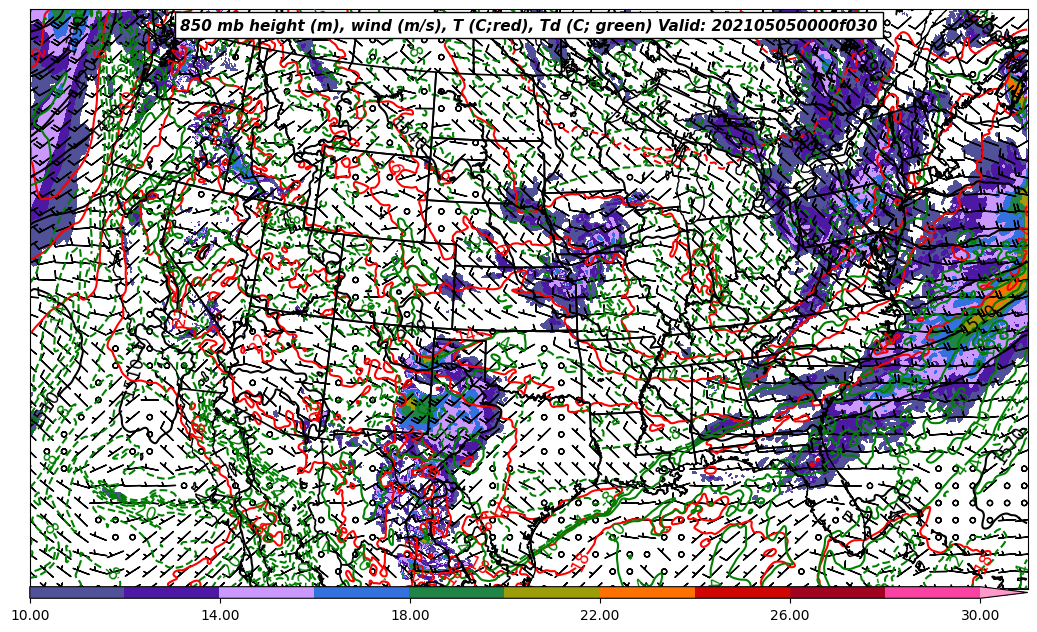Click the orange 22–24 colorbar segment

(647, 592)
